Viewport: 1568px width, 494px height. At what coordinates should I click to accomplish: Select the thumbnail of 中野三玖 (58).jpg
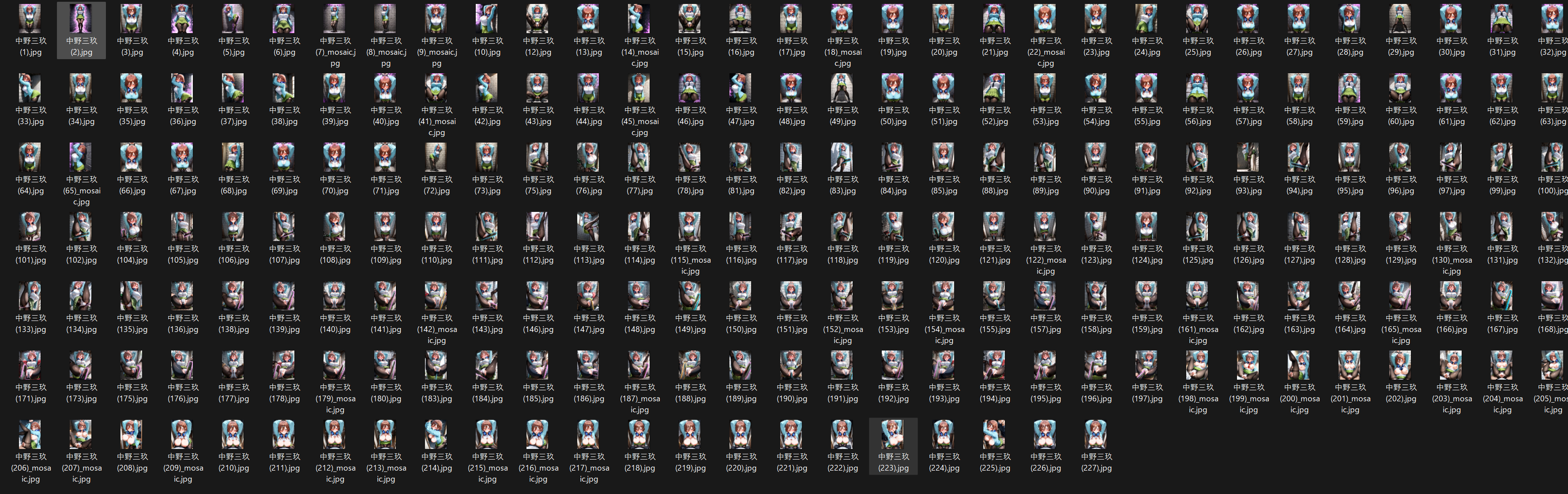click(x=1299, y=88)
